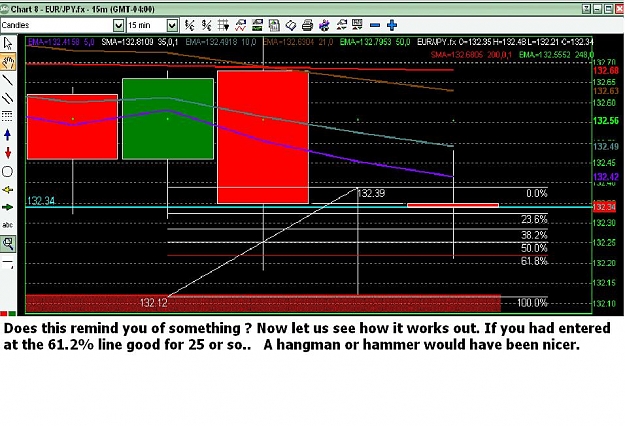The width and height of the screenshot is (625, 426).
Task: Choose the parallel lines channel tool
Action: pos(8,98)
